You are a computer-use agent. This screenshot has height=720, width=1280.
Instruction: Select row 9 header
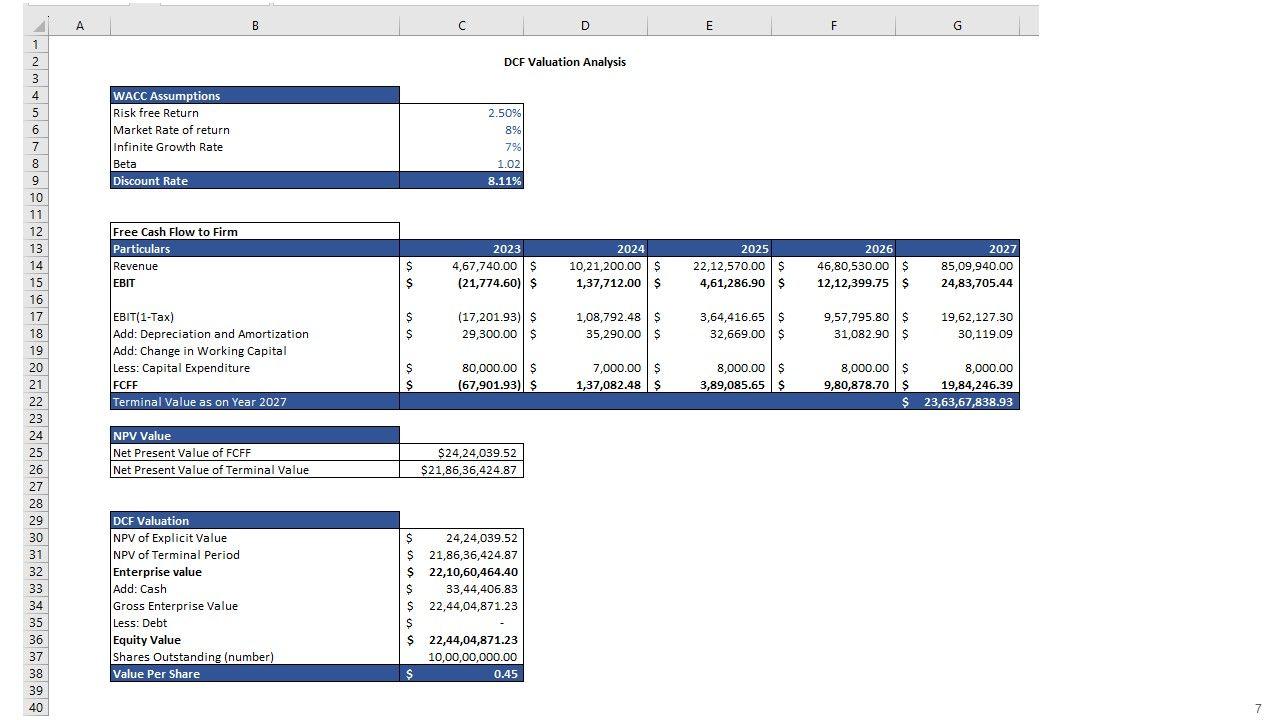(x=36, y=181)
